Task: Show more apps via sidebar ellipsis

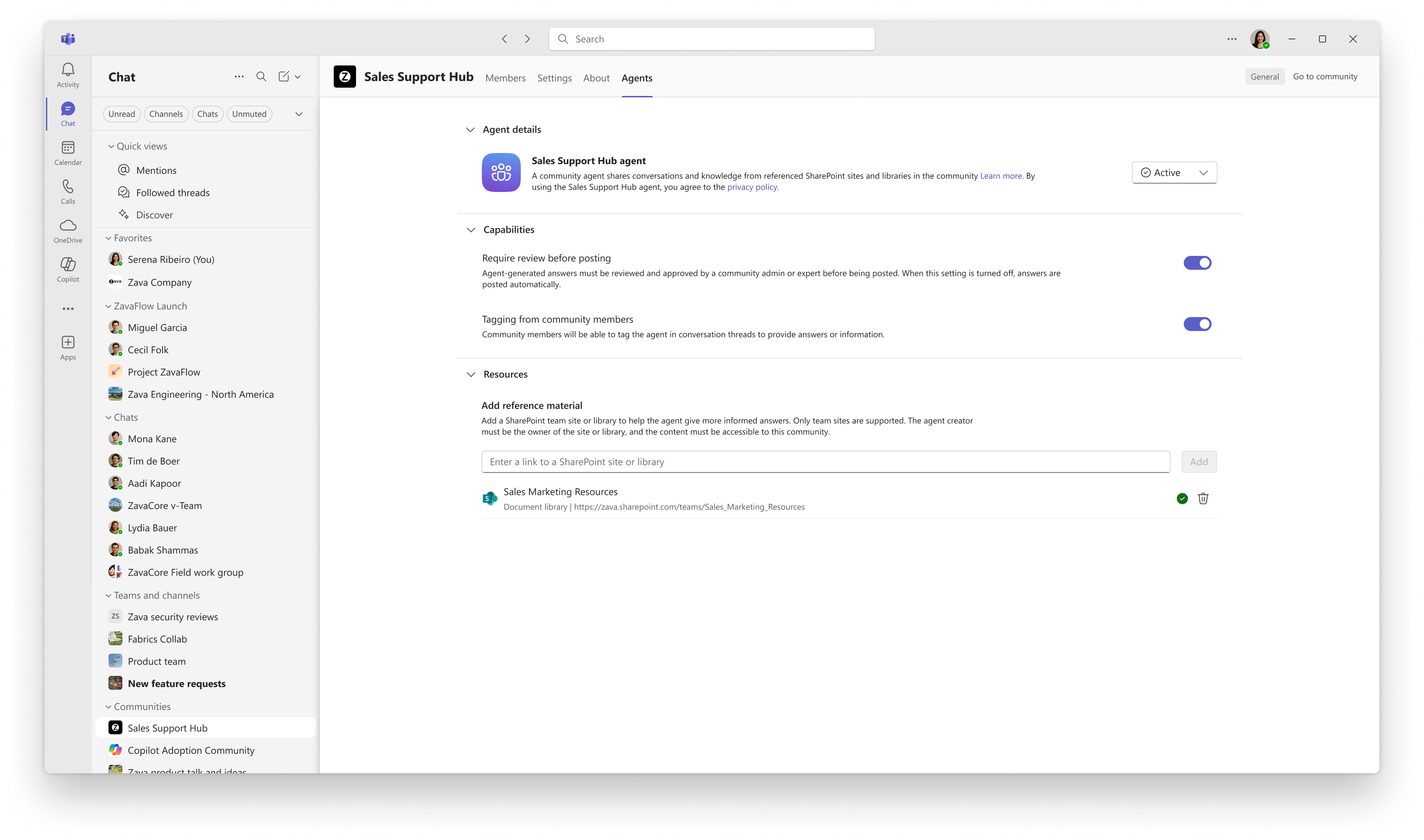Action: pos(68,308)
